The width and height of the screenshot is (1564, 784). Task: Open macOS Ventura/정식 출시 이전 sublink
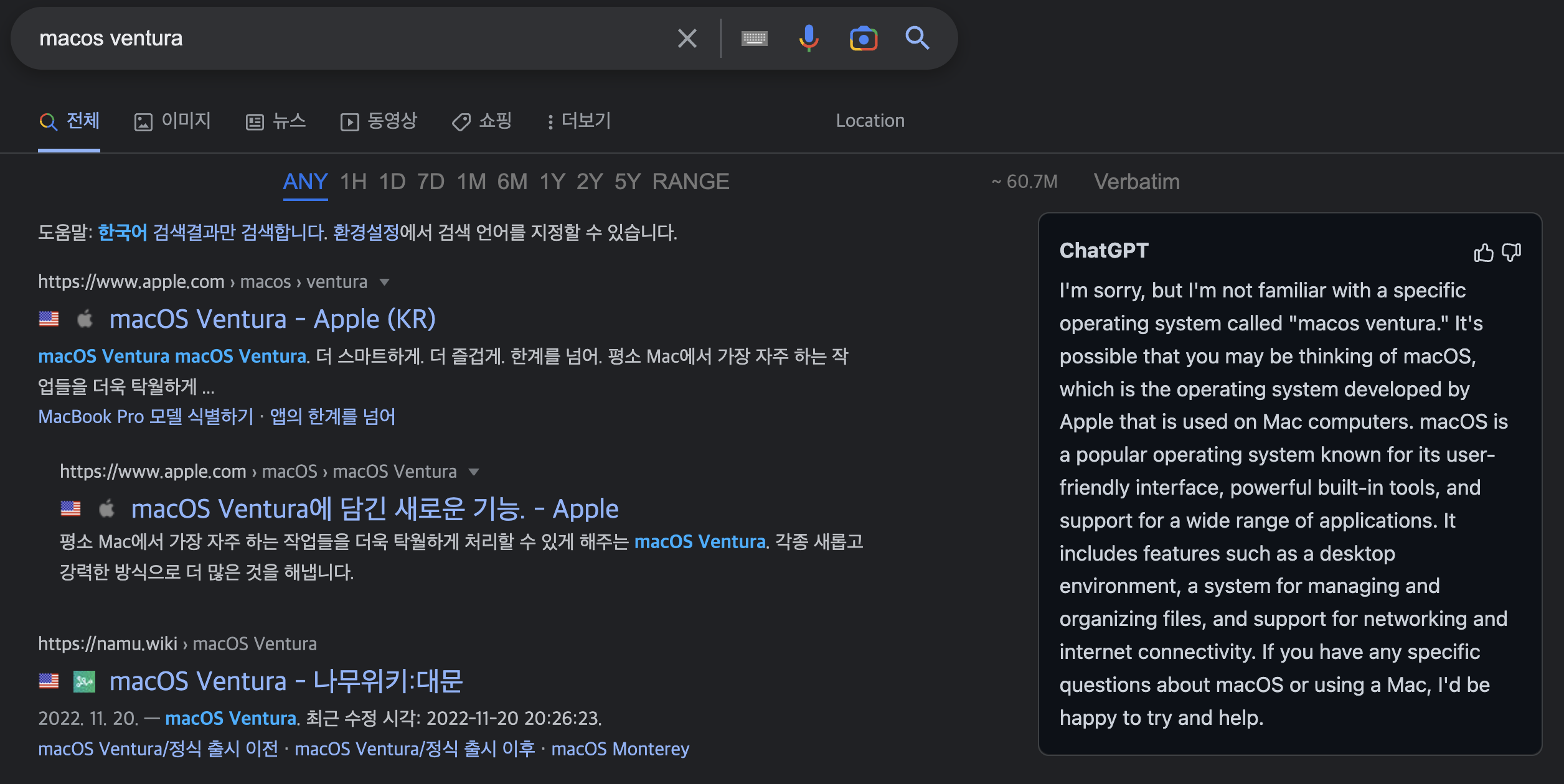[158, 749]
